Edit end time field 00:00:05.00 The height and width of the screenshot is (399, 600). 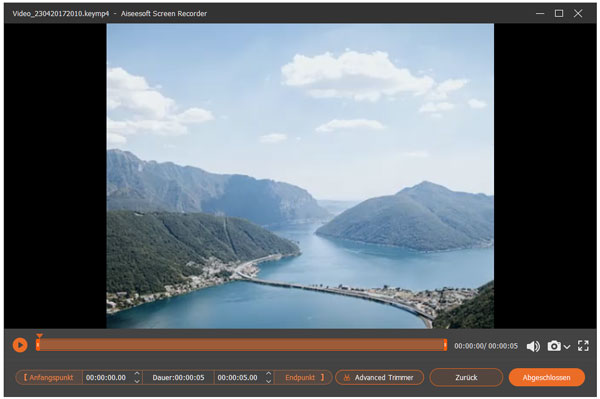coord(238,378)
